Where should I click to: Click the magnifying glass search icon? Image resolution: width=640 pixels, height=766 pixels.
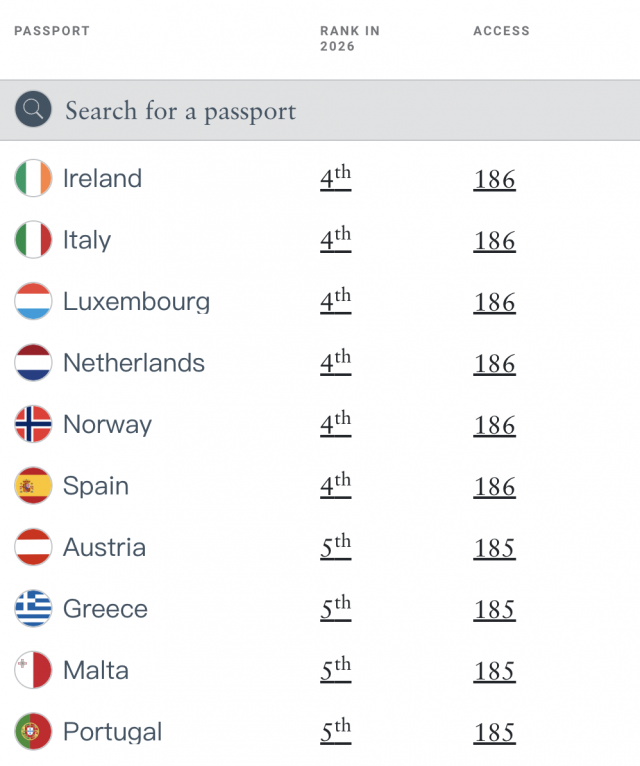pos(33,109)
